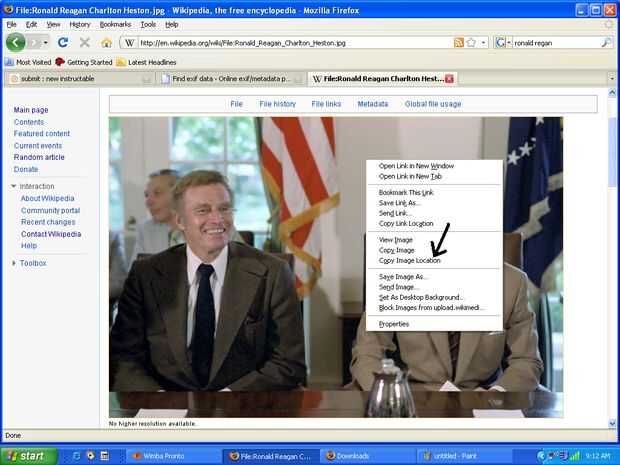
Task: Choose Save Image As
Action: (x=434, y=277)
